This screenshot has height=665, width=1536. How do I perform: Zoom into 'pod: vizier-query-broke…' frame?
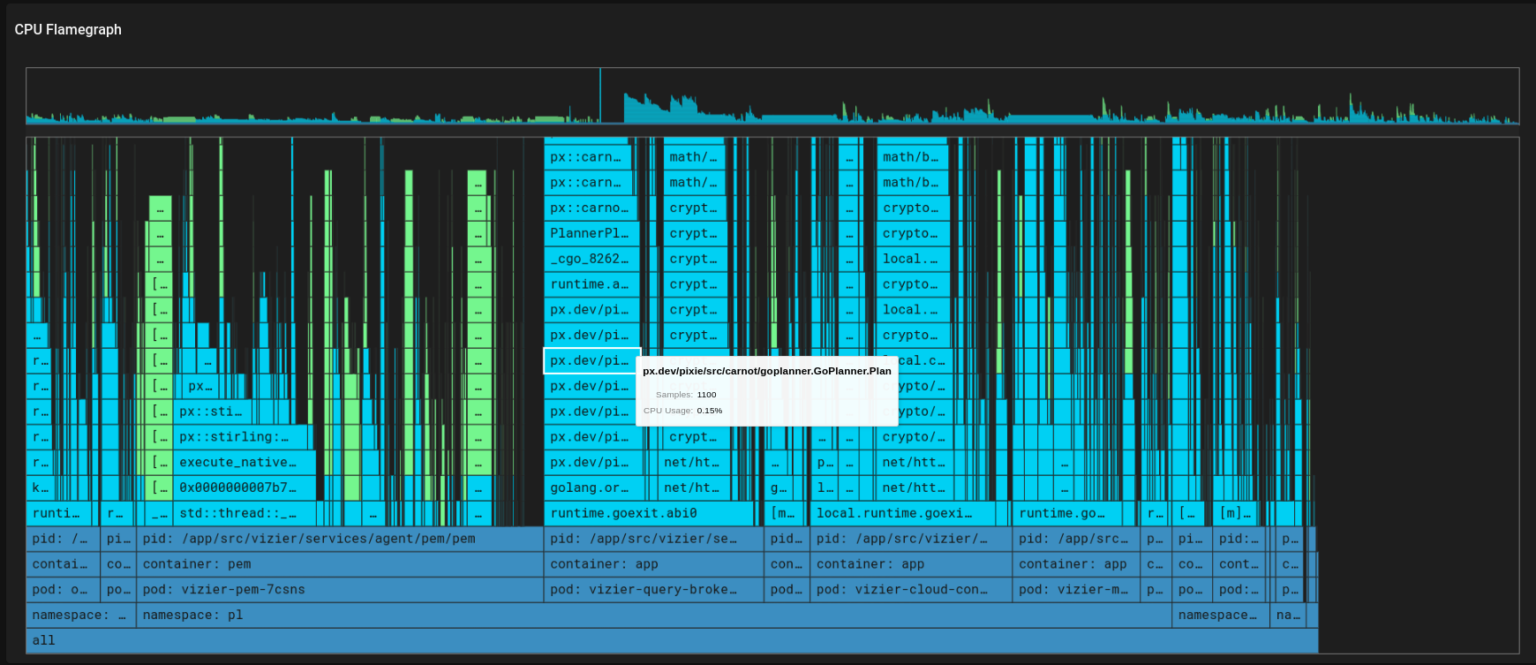pyautogui.click(x=652, y=590)
